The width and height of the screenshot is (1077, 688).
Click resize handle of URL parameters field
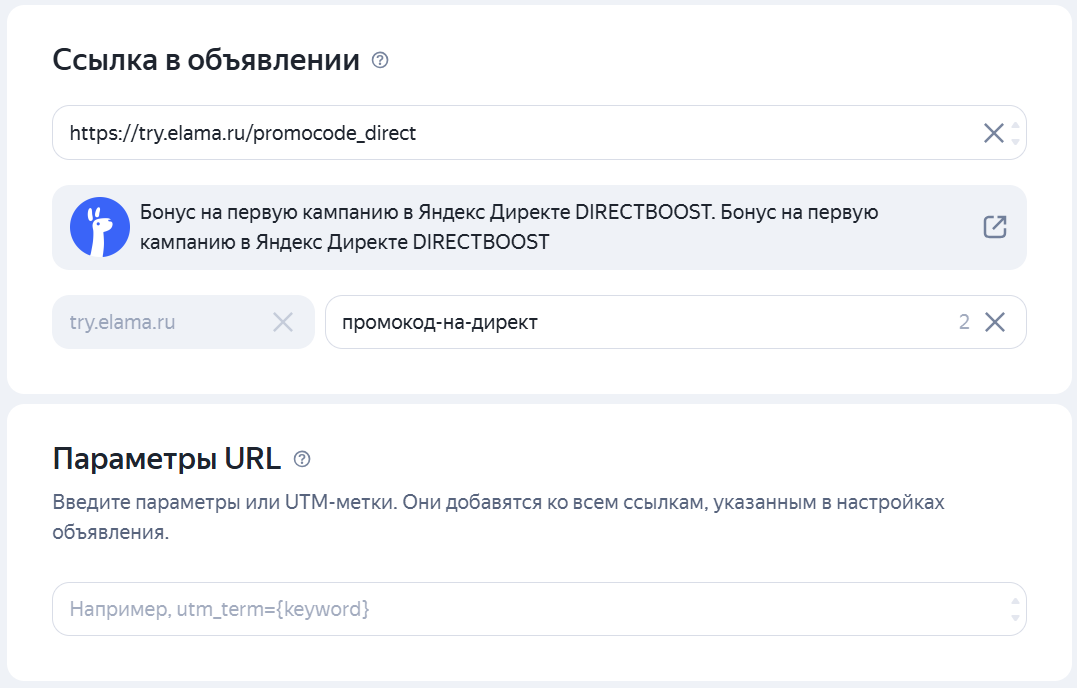coord(1015,609)
